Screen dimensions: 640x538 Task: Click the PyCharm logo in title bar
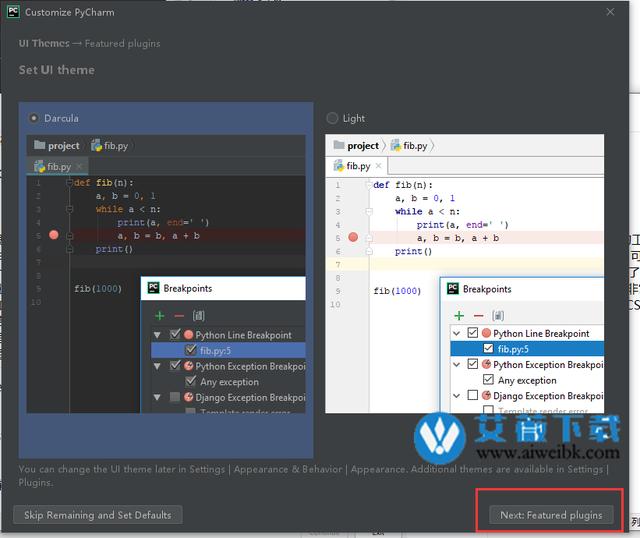click(x=13, y=12)
